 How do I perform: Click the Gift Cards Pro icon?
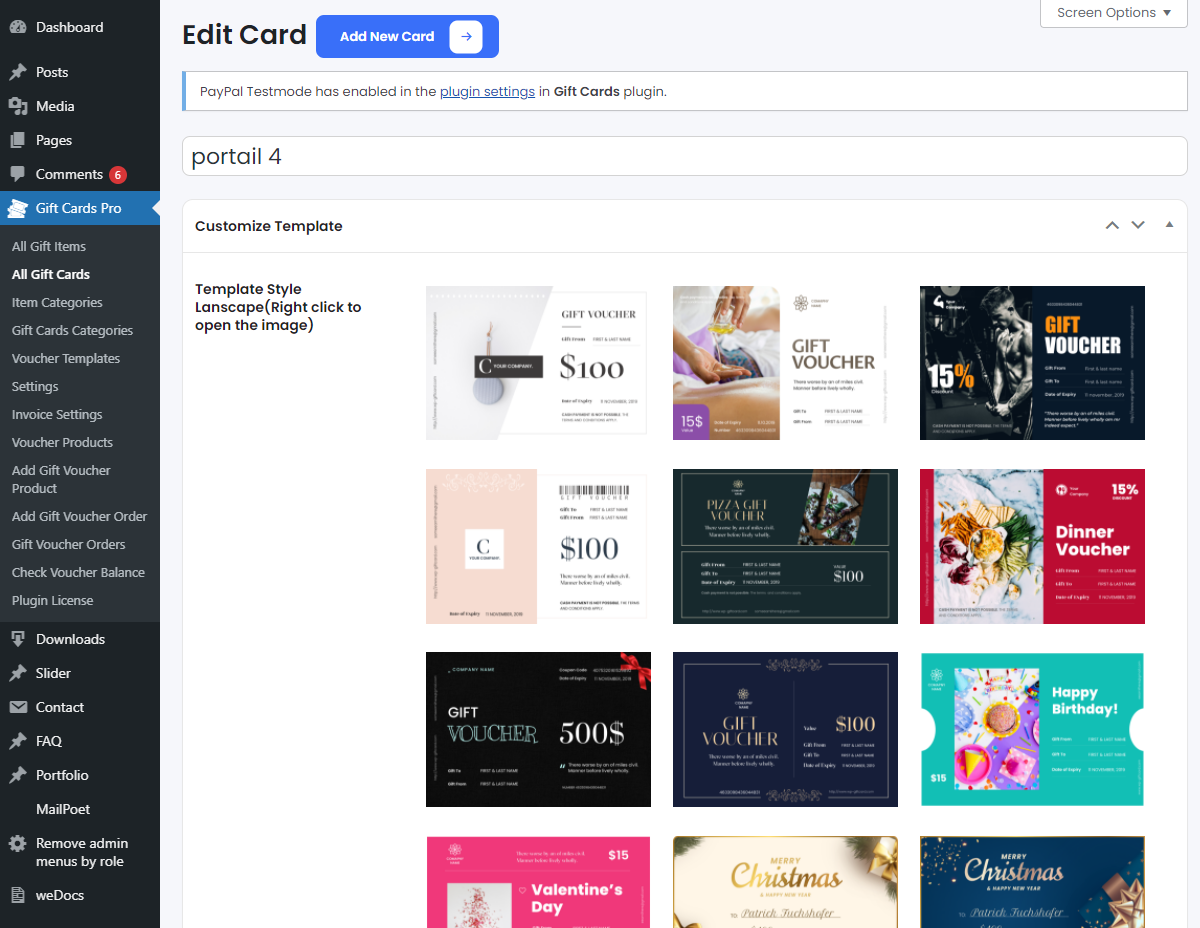coord(18,208)
